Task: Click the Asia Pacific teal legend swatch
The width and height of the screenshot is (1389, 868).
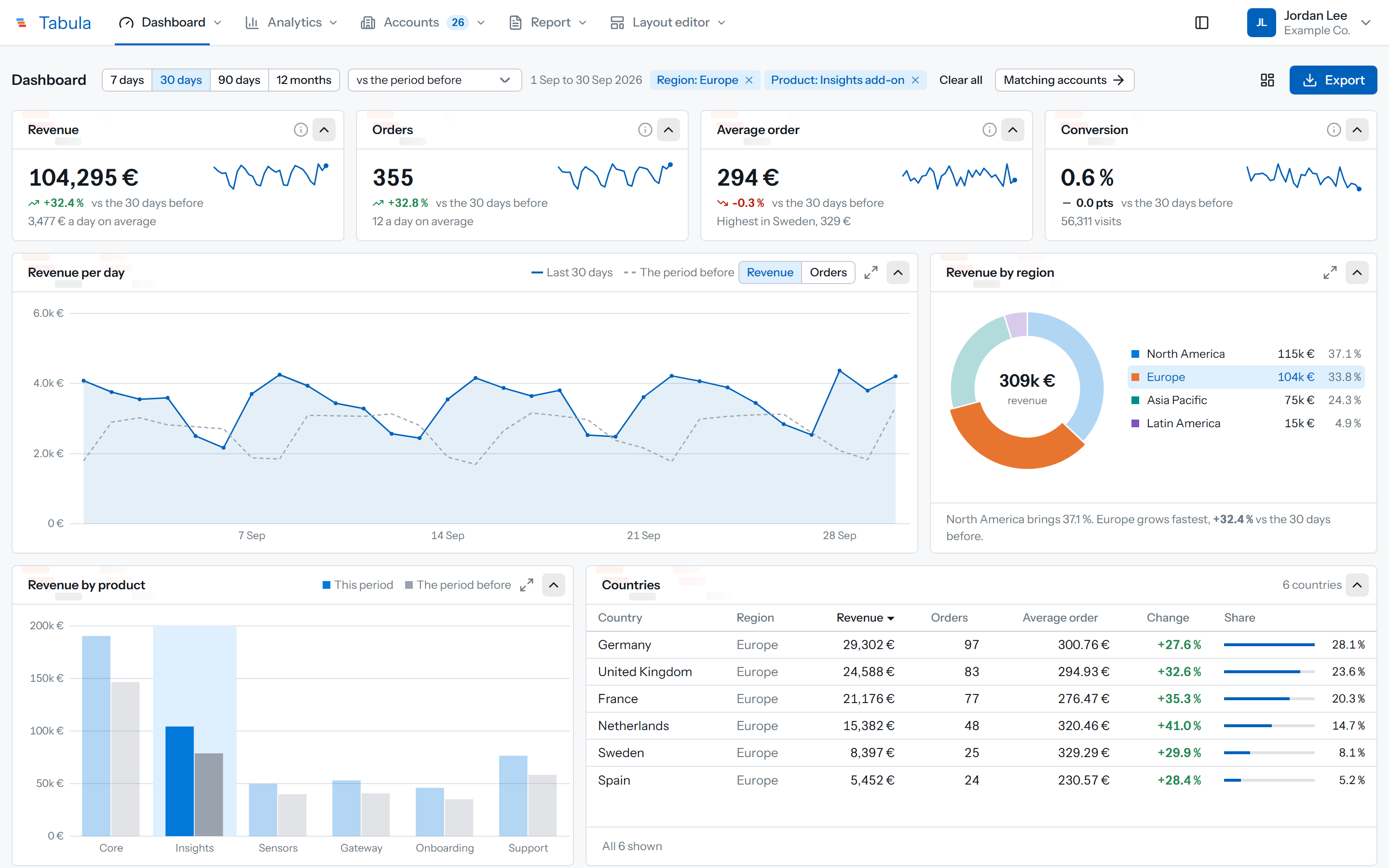Action: [x=1135, y=400]
